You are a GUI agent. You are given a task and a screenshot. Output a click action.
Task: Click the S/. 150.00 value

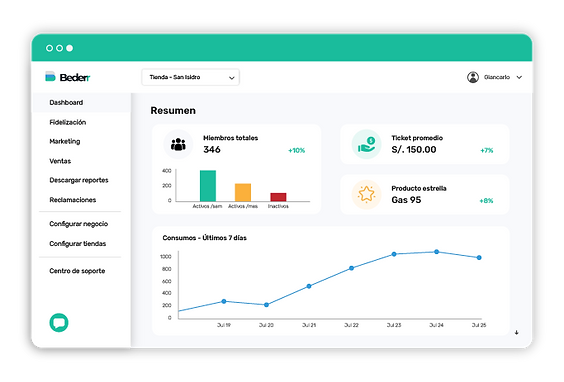pos(414,150)
